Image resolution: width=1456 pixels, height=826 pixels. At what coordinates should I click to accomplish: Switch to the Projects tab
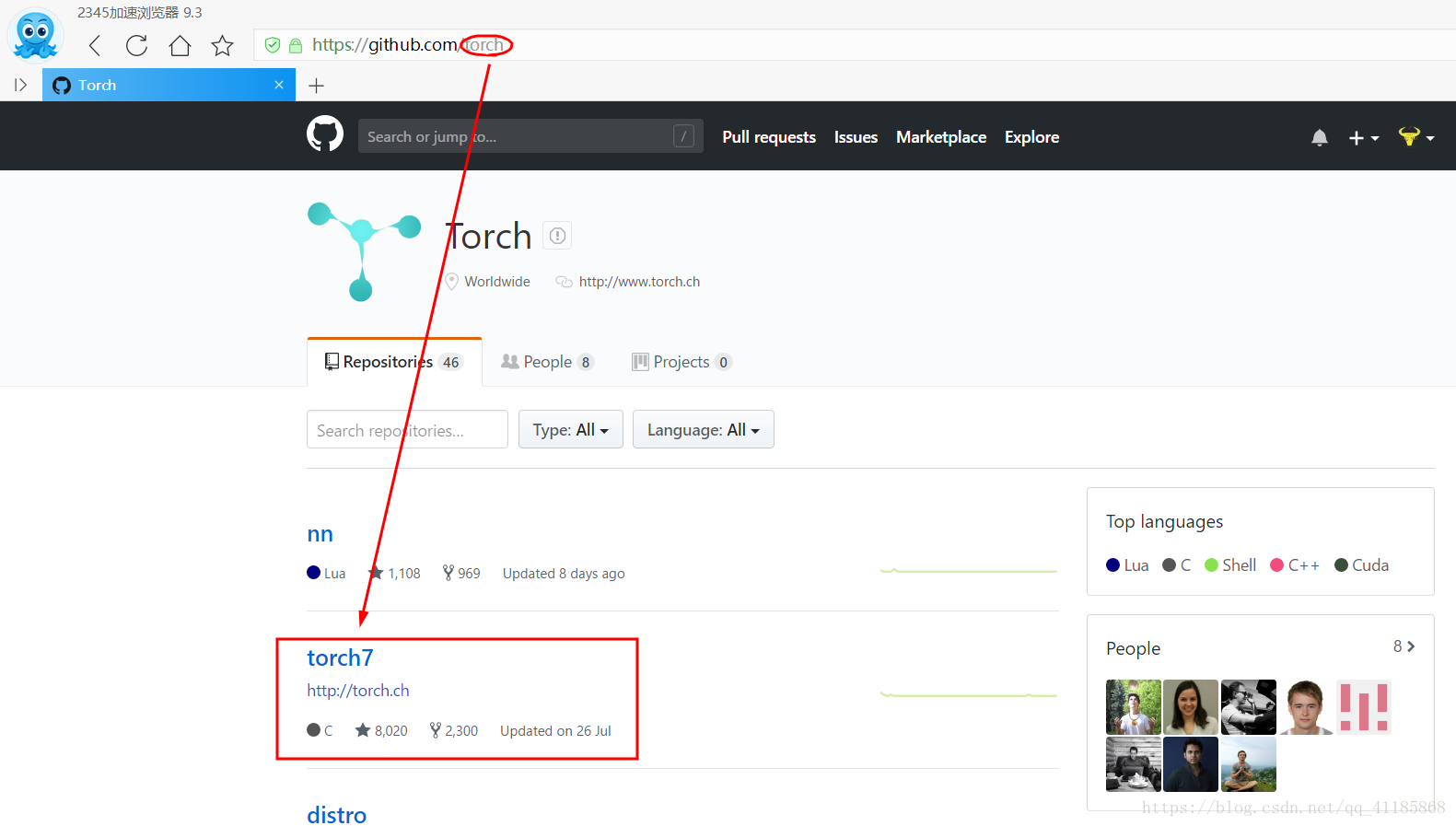[x=681, y=362]
